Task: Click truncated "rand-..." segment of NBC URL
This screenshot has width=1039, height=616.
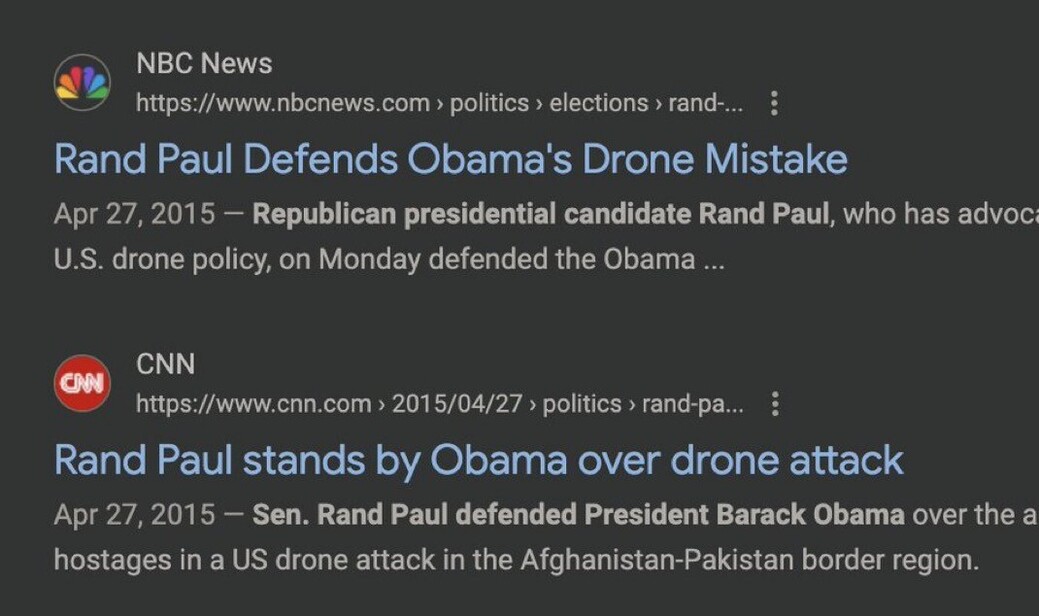Action: tap(705, 103)
